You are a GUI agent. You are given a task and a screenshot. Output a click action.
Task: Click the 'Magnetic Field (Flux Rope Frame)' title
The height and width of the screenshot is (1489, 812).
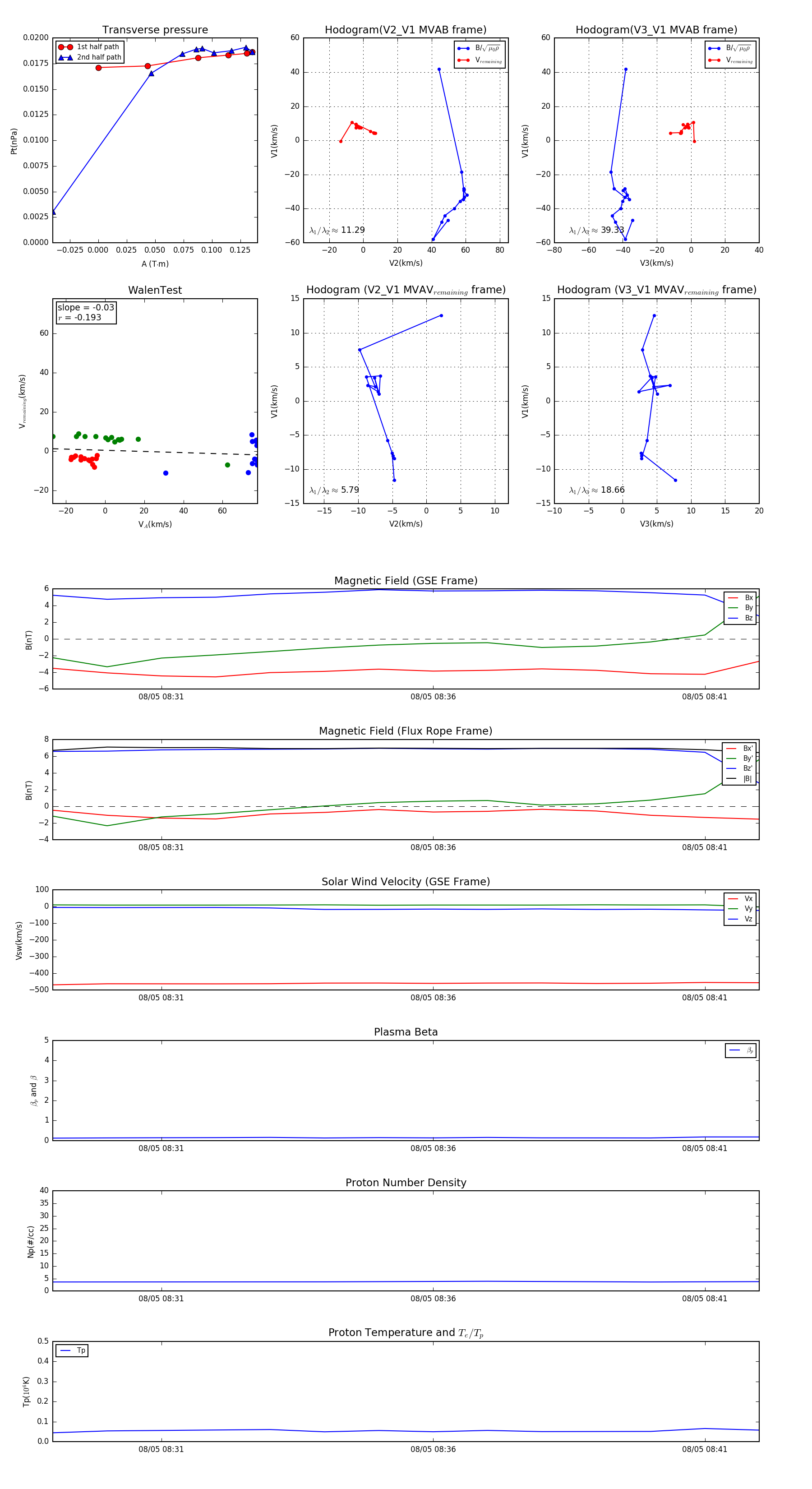pyautogui.click(x=406, y=731)
